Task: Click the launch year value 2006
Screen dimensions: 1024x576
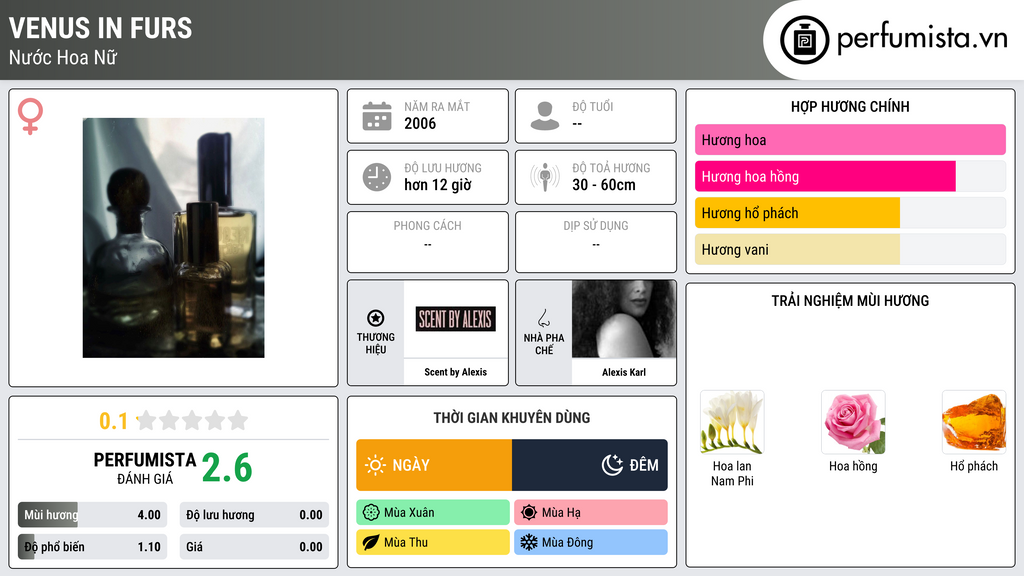Action: [x=420, y=123]
